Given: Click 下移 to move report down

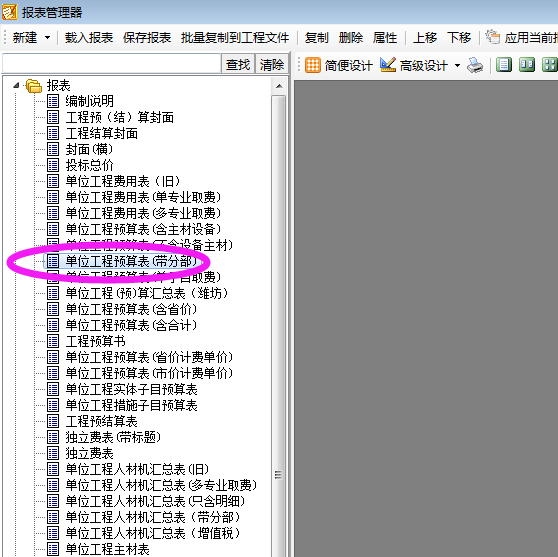Looking at the screenshot, I should point(459,37).
